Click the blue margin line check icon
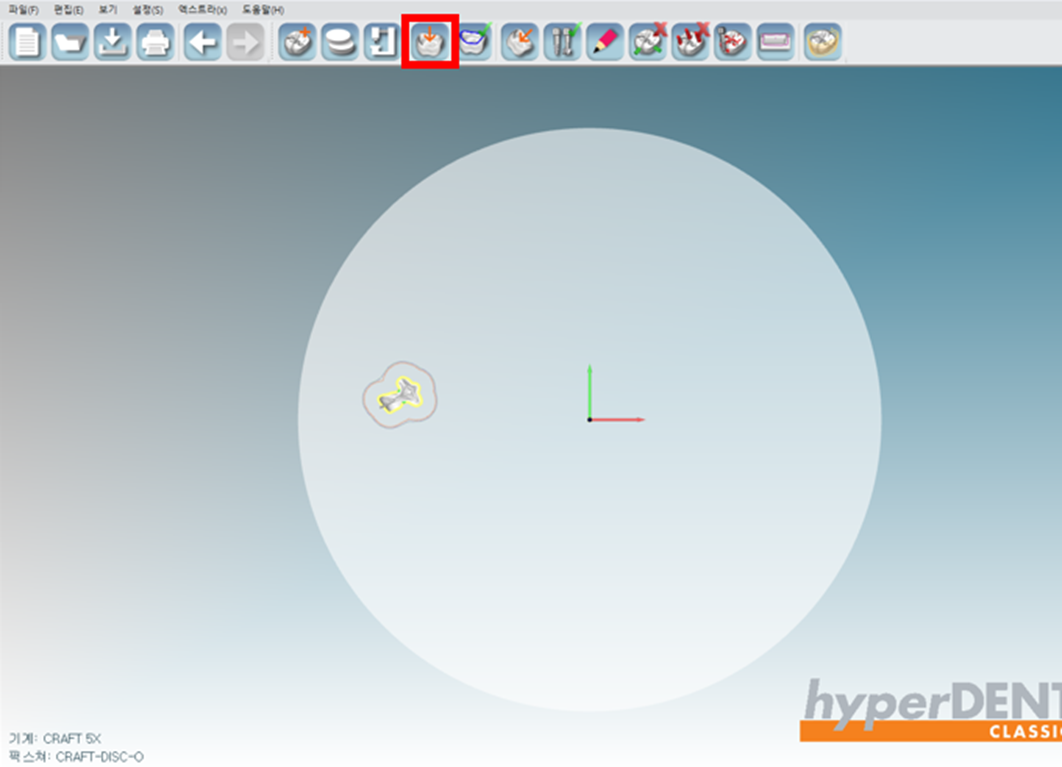This screenshot has height=767, width=1062. 474,43
